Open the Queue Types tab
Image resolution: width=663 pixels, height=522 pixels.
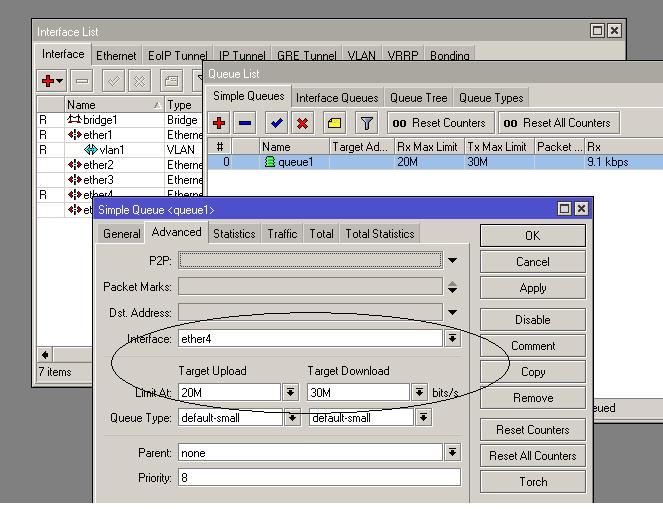pos(491,98)
